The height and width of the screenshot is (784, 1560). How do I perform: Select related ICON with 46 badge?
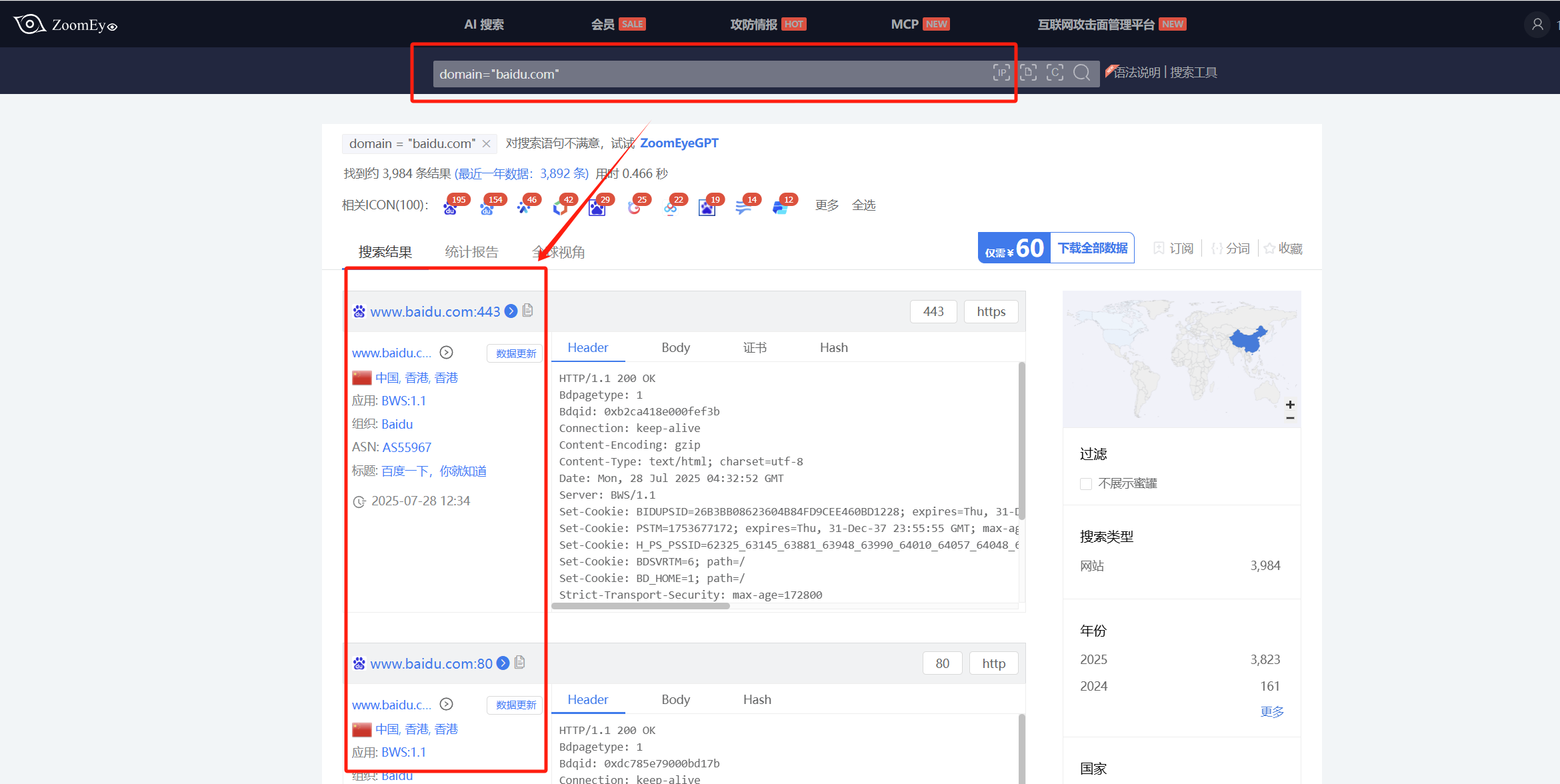pyautogui.click(x=524, y=208)
